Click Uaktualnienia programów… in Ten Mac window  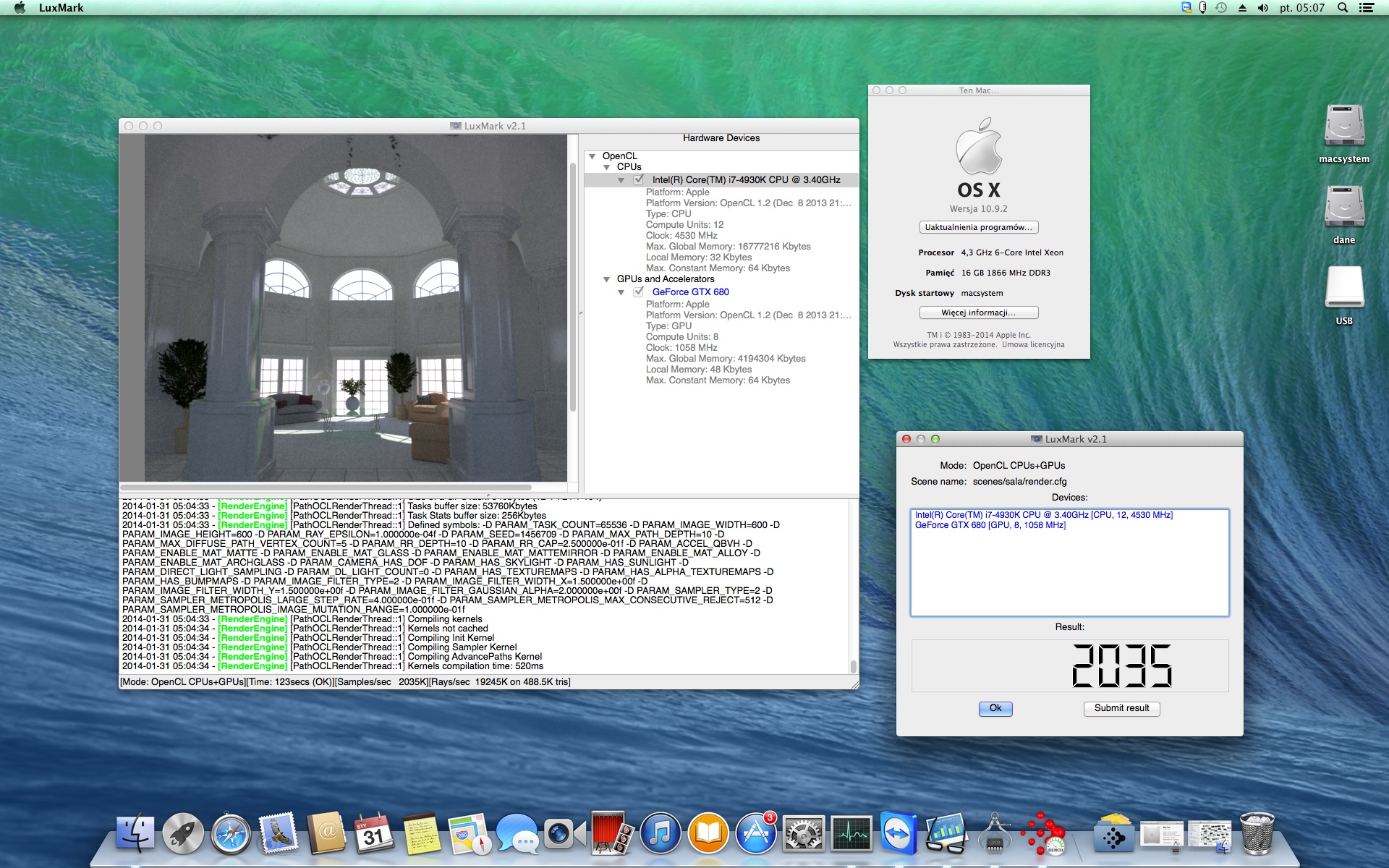[x=979, y=227]
